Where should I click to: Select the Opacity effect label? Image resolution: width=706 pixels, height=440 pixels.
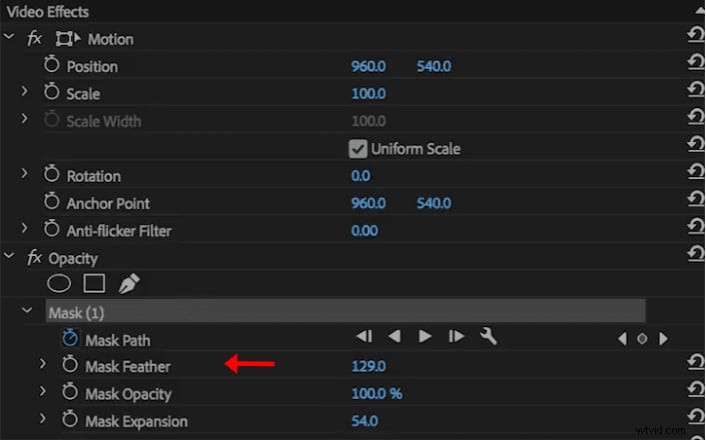73,259
